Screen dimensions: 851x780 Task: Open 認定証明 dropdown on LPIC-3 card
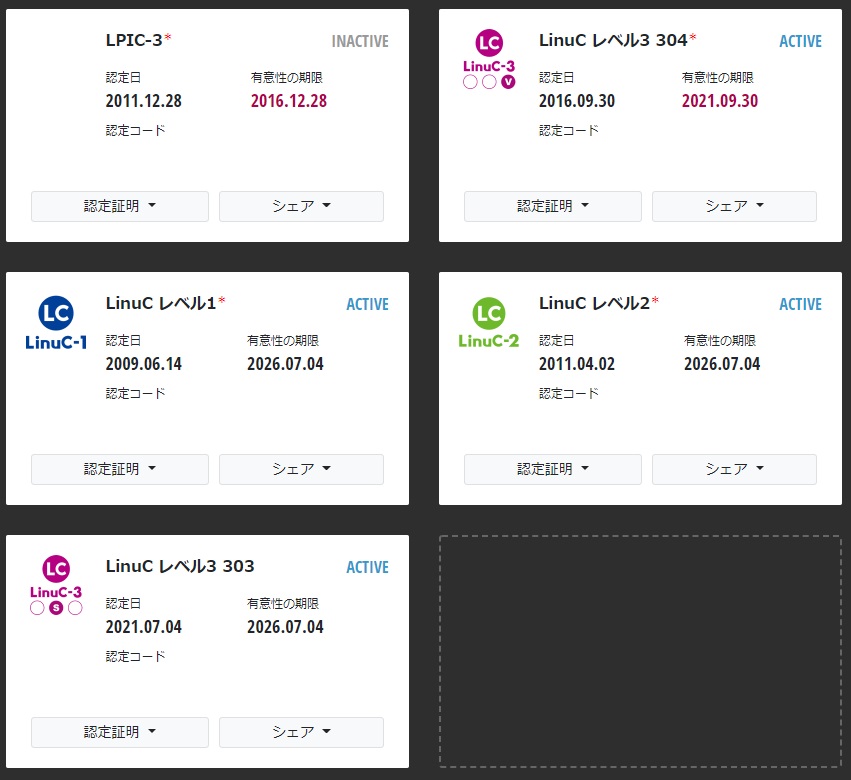(120, 206)
